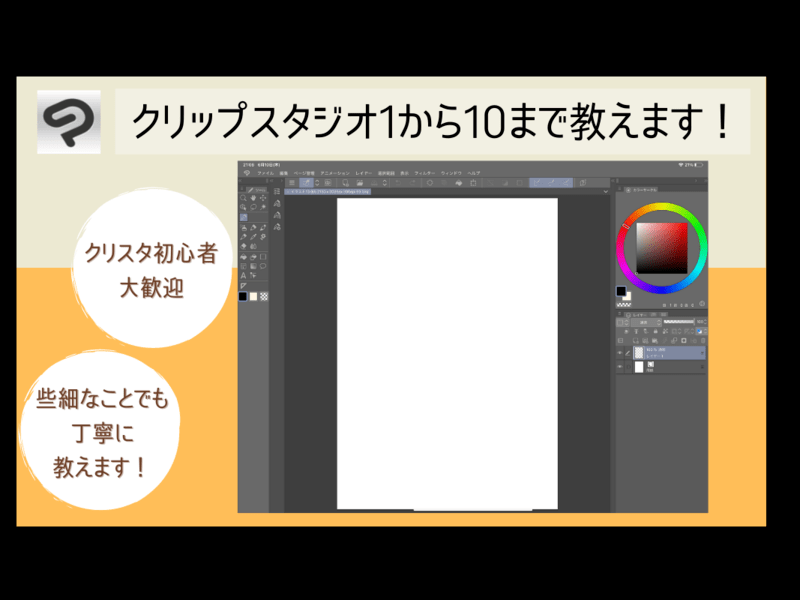Select the Hand move tool
This screenshot has height=600, width=800.
pyautogui.click(x=254, y=198)
